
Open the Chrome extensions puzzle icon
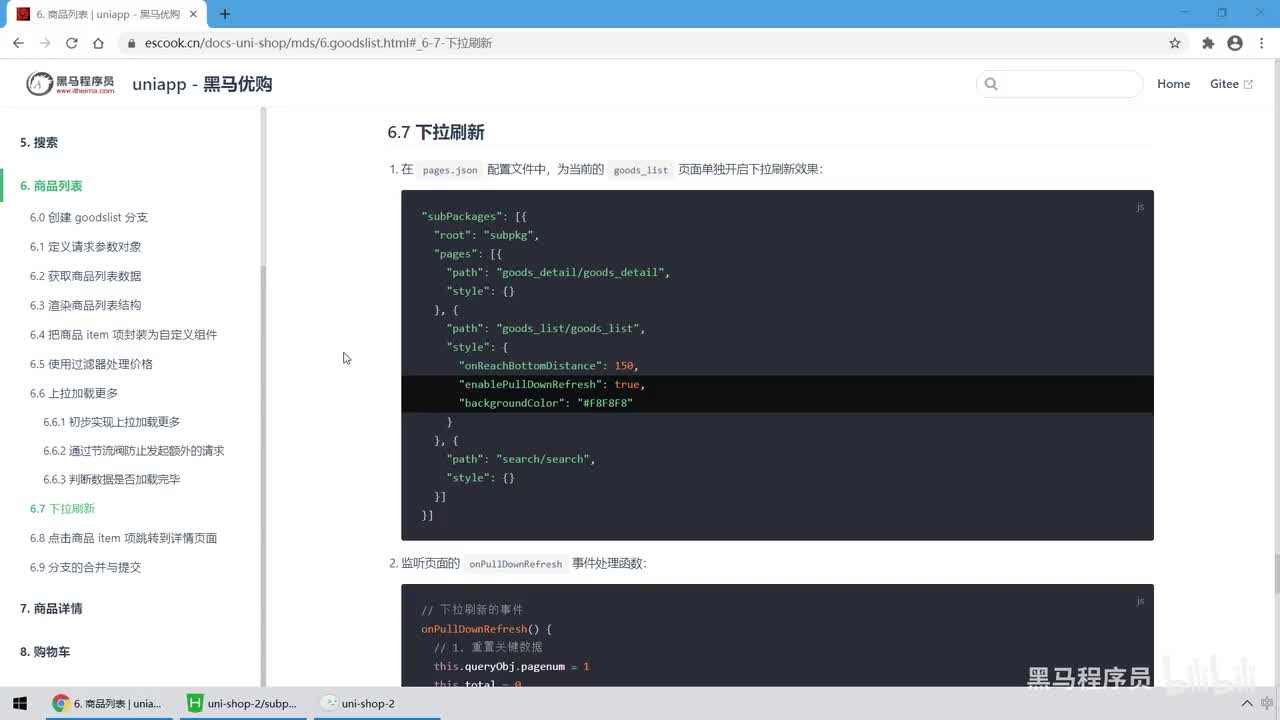pyautogui.click(x=1208, y=43)
